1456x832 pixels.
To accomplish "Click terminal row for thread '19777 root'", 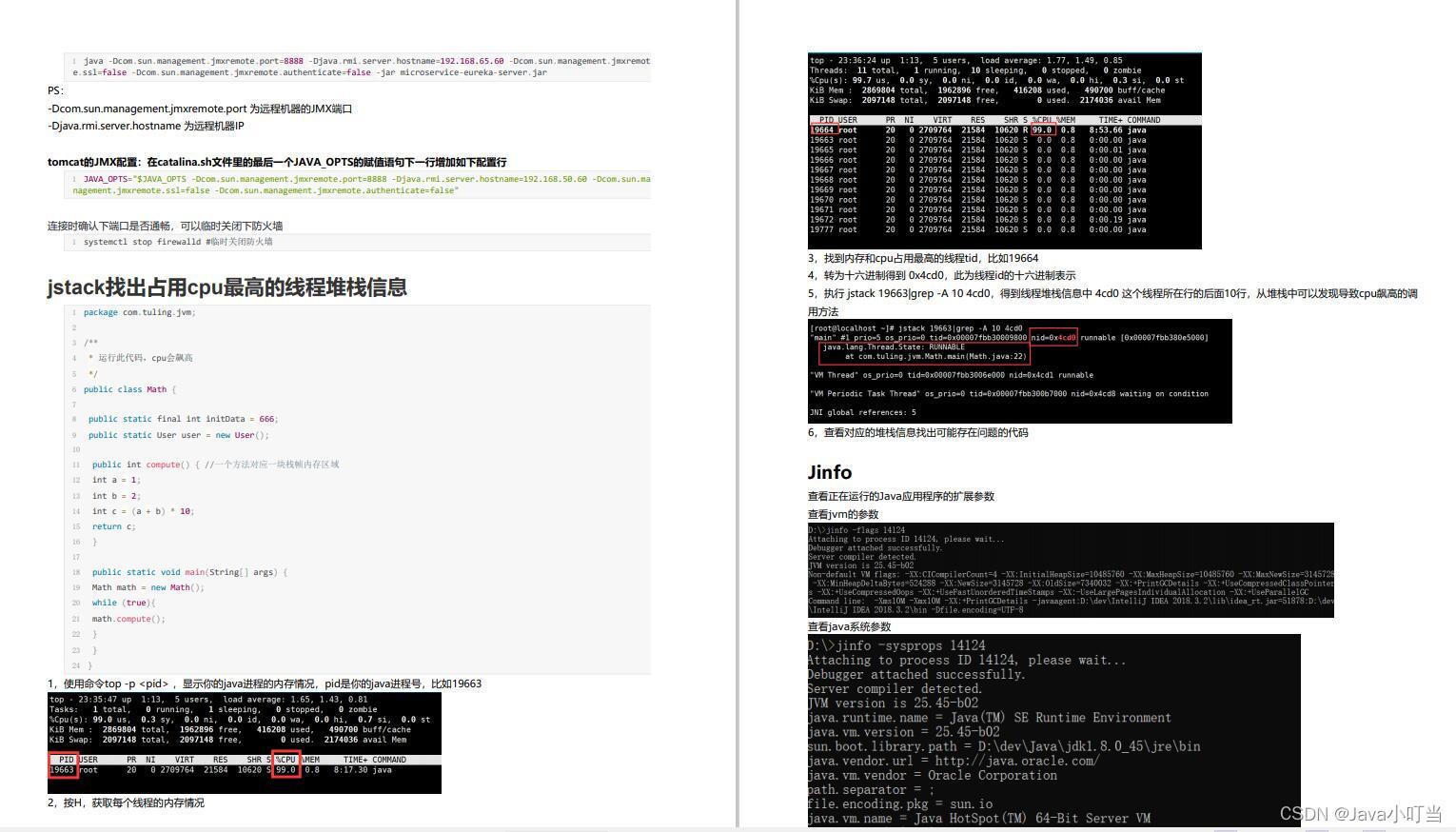I will click(x=978, y=229).
